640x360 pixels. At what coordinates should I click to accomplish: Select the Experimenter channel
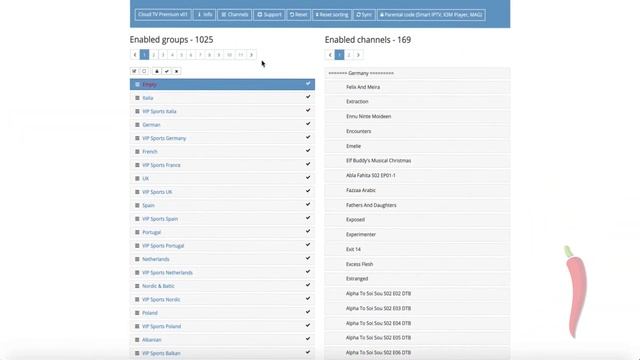417,235
